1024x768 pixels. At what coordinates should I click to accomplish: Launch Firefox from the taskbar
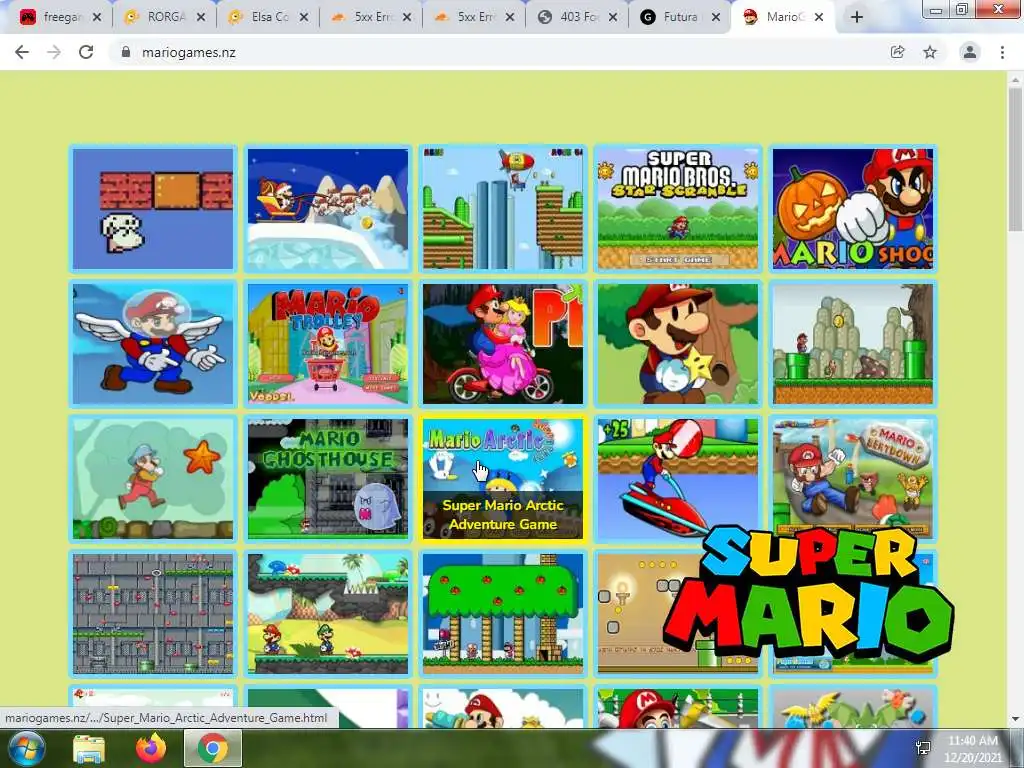click(x=151, y=748)
